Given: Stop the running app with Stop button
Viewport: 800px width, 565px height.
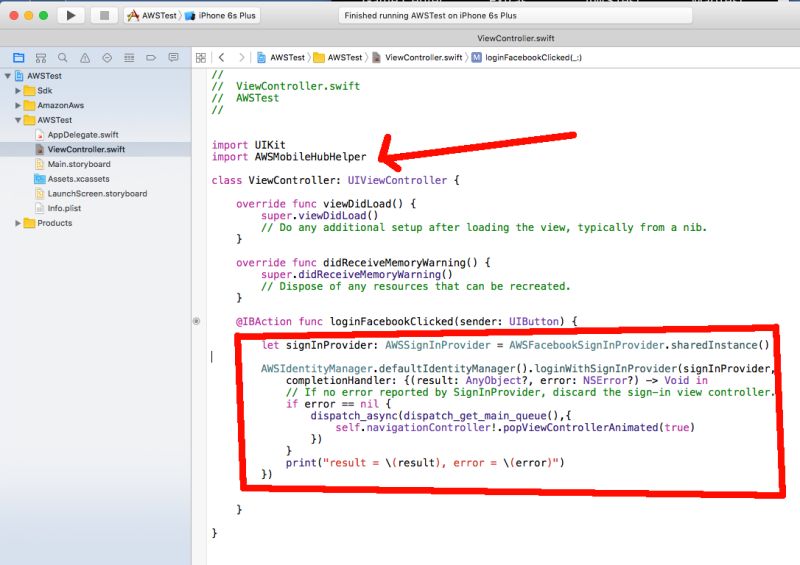Looking at the screenshot, I should pos(104,15).
